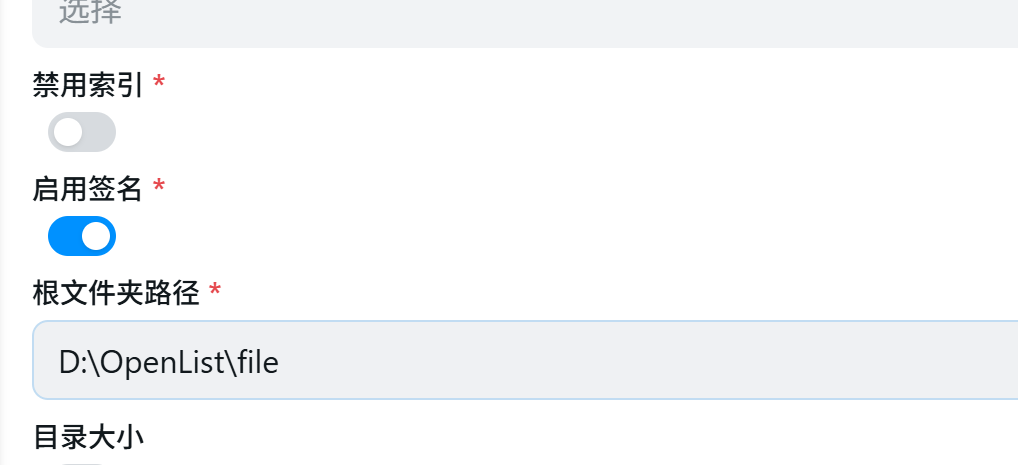Viewport: 1018px width, 465px height.
Task: Click the 禁用索引 label
Action: pos(88,85)
